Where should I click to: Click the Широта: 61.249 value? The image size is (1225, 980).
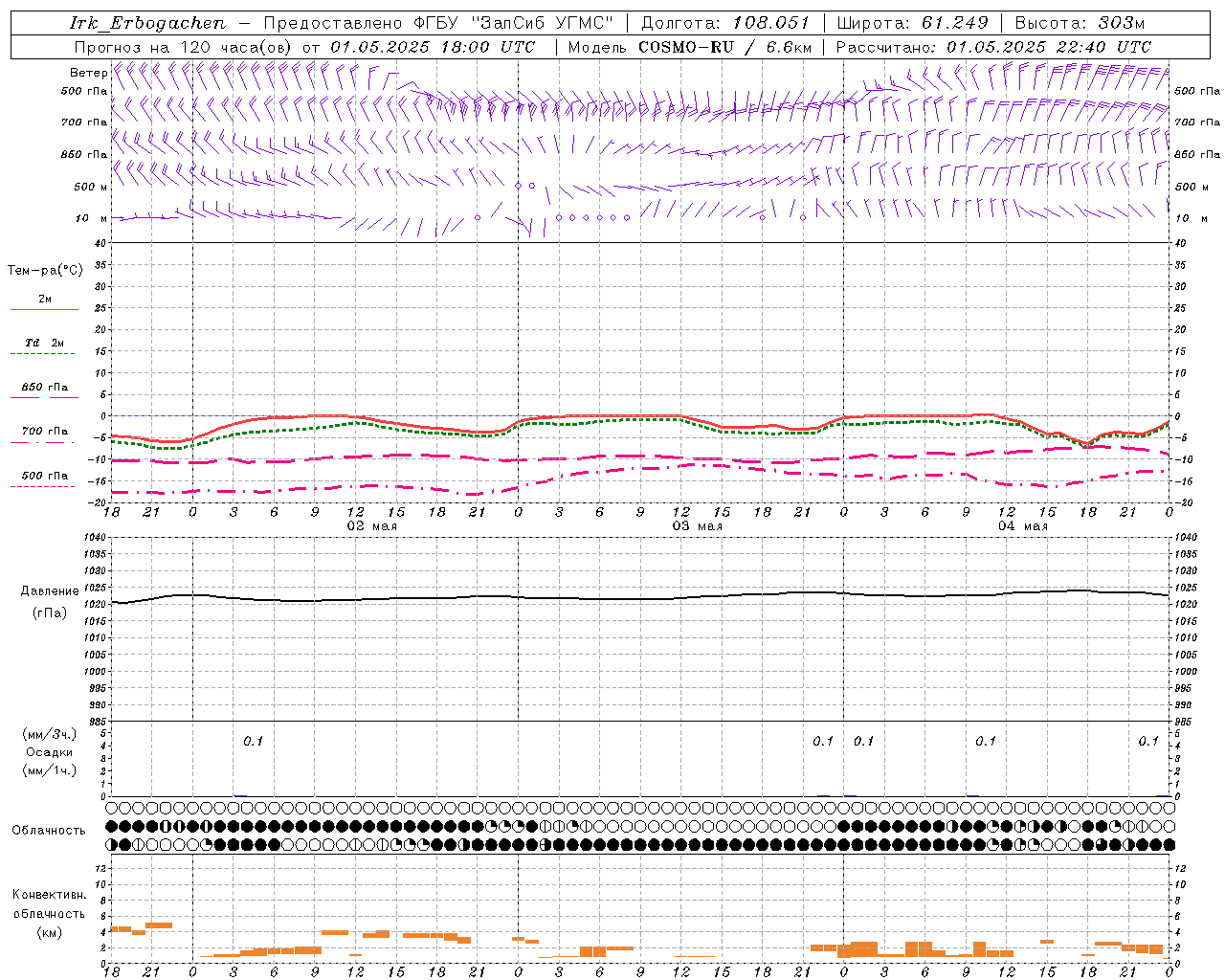pos(912,23)
